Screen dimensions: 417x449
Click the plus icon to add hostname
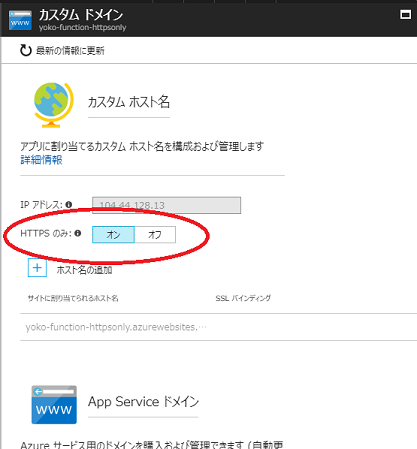pos(37,268)
